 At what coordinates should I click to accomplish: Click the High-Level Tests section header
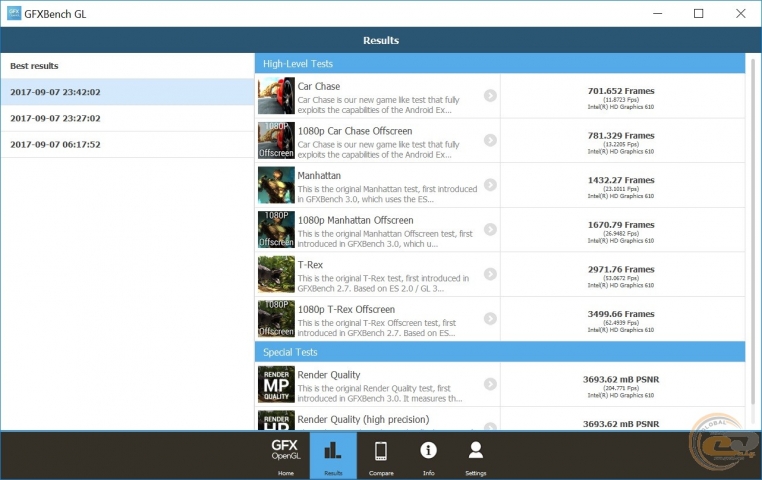point(500,64)
